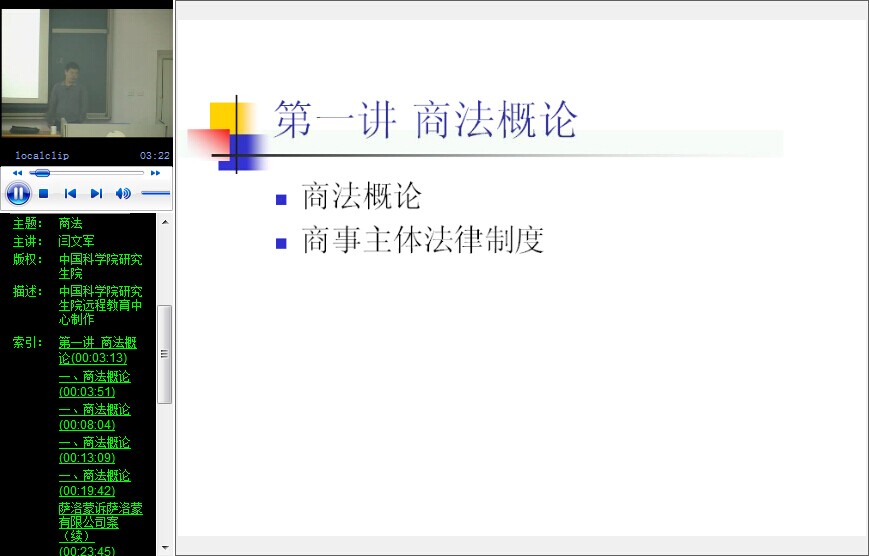The image size is (869, 556).
Task: Click the slide title 第一讲 商法概论
Action: coord(426,119)
